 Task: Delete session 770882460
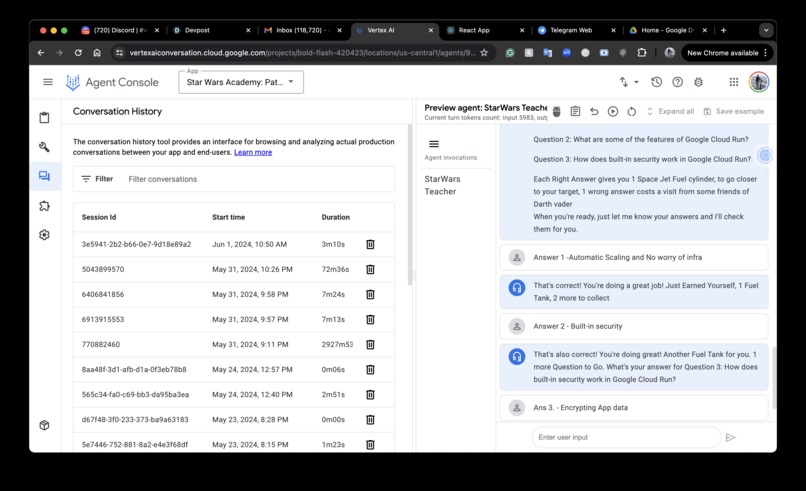[x=370, y=344]
